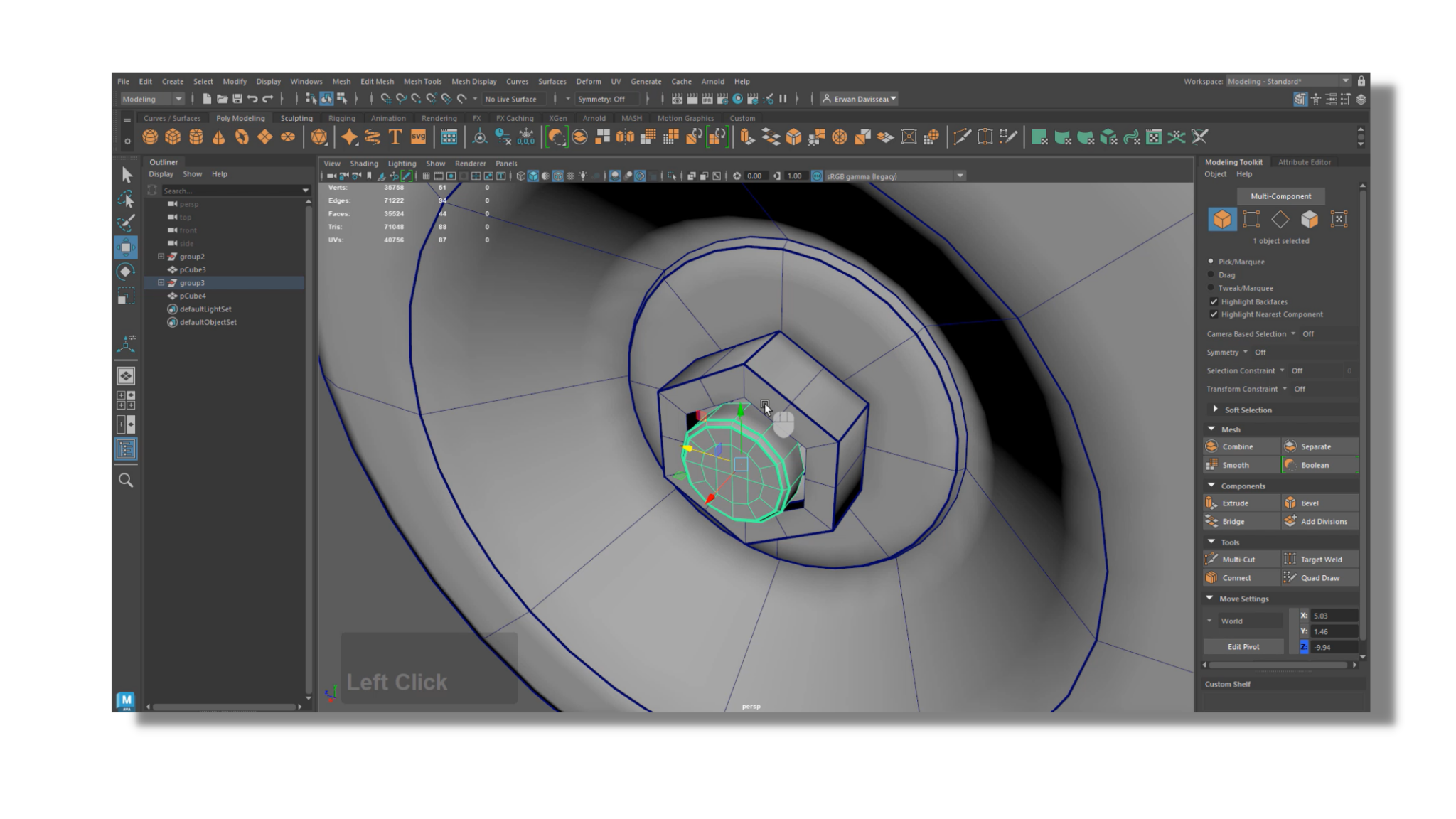
Task: Create a polygon sphere from the shelf
Action: click(150, 137)
